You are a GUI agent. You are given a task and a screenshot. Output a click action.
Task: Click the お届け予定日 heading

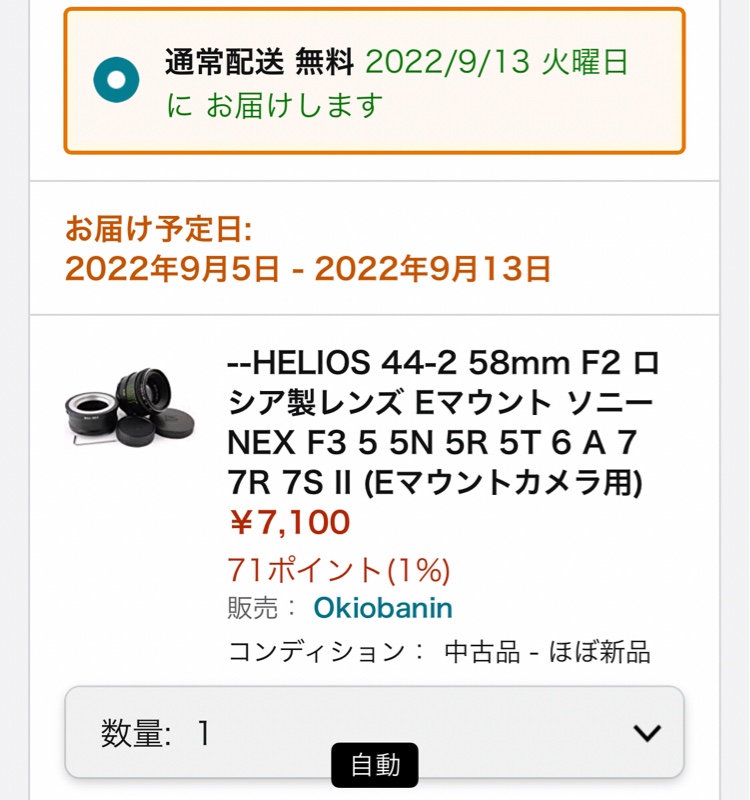pyautogui.click(x=158, y=228)
